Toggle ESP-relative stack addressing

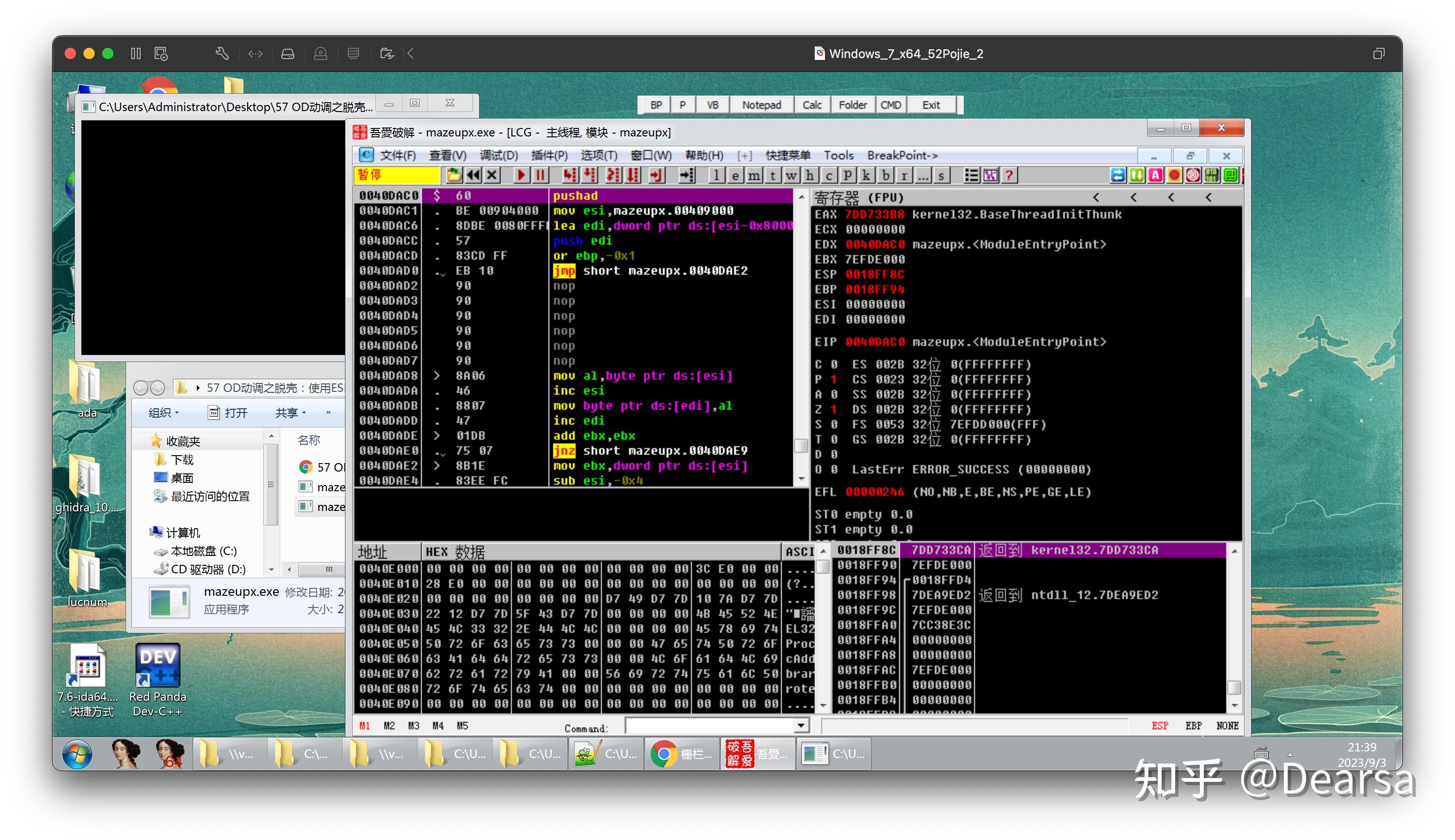click(x=1160, y=726)
